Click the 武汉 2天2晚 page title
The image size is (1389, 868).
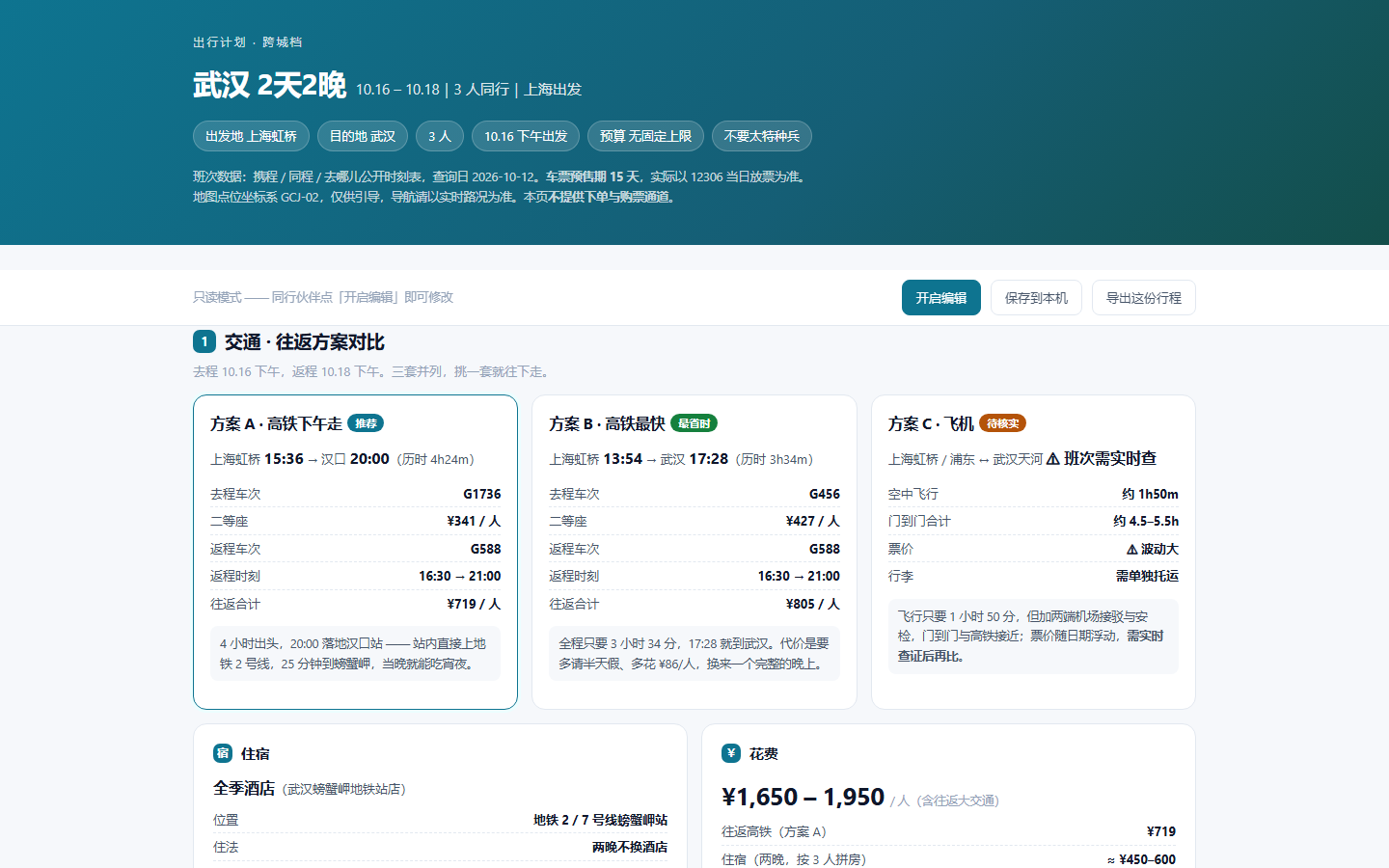(269, 85)
